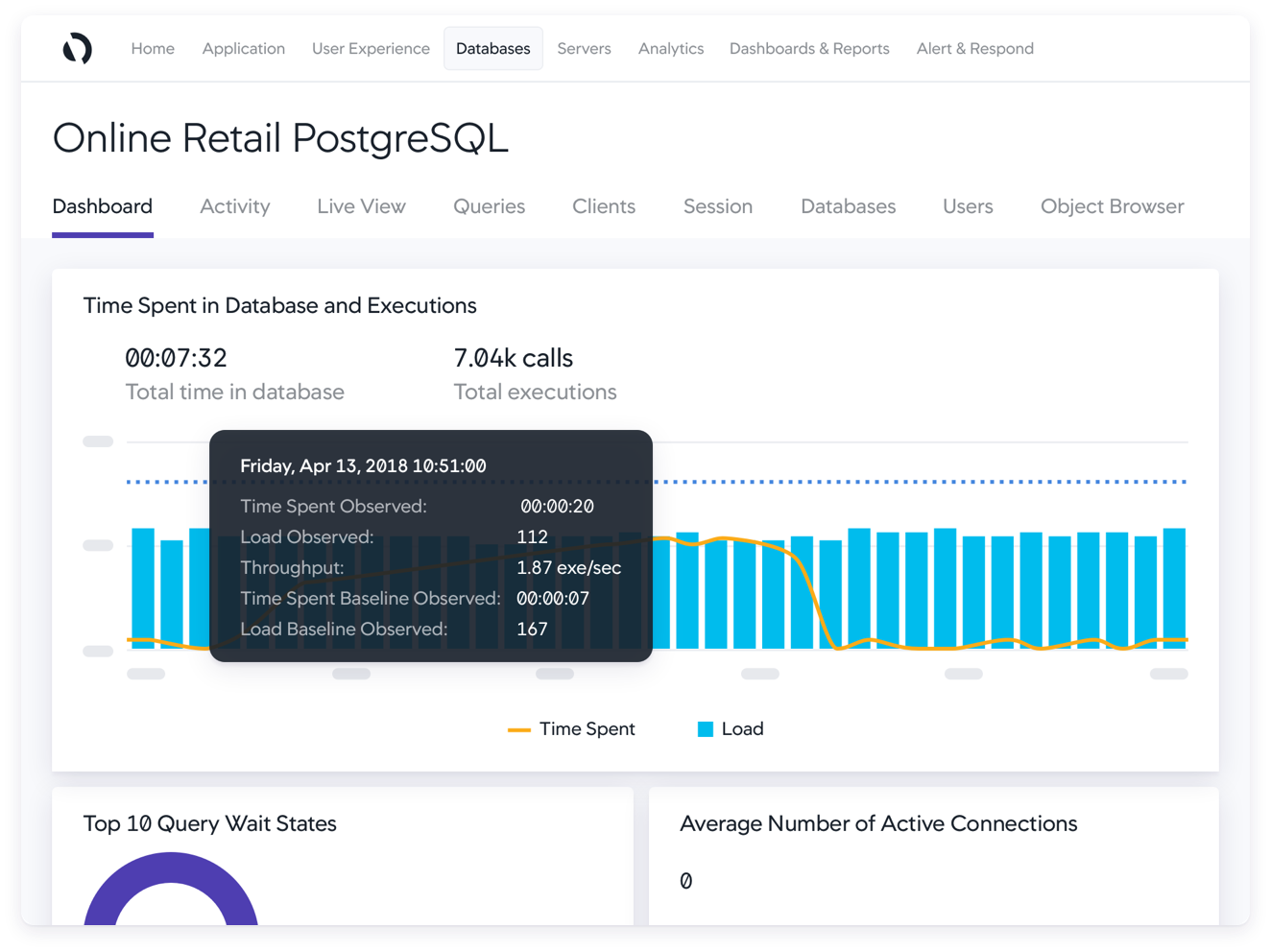Screen dimensions: 1271x952
Task: Click Time Spent Baseline Observed 00:00:07 value
Action: (x=553, y=599)
